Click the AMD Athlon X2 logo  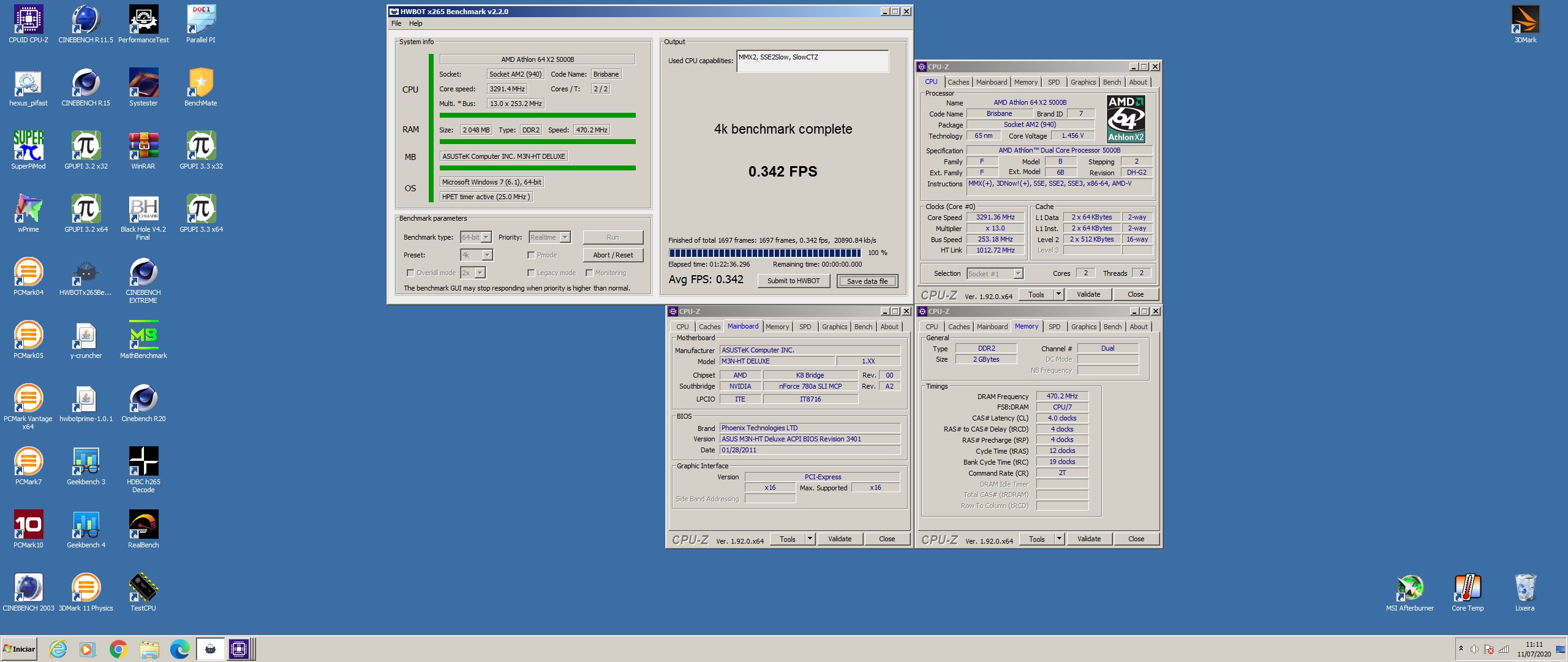tap(1126, 119)
